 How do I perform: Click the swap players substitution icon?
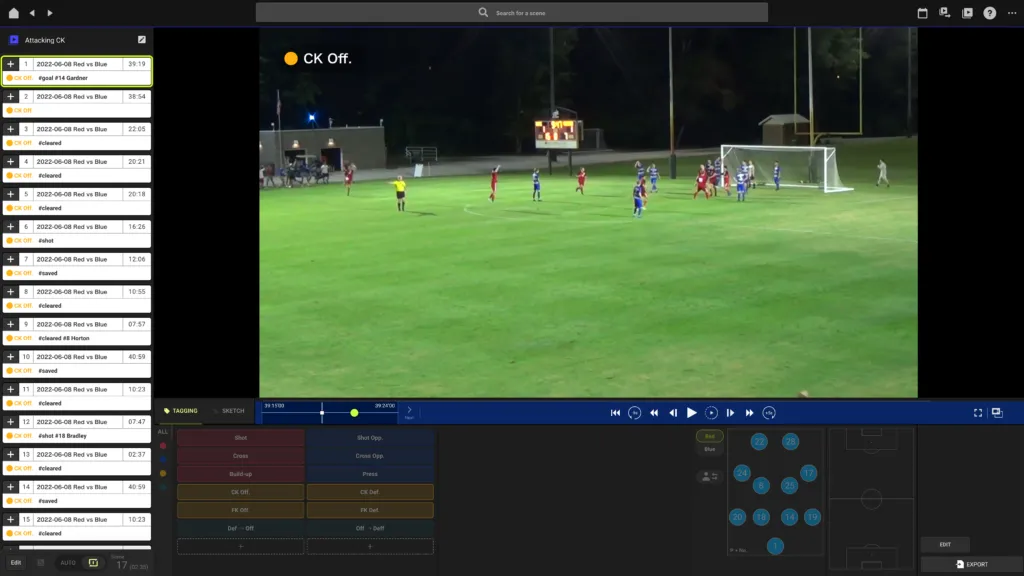pos(709,477)
